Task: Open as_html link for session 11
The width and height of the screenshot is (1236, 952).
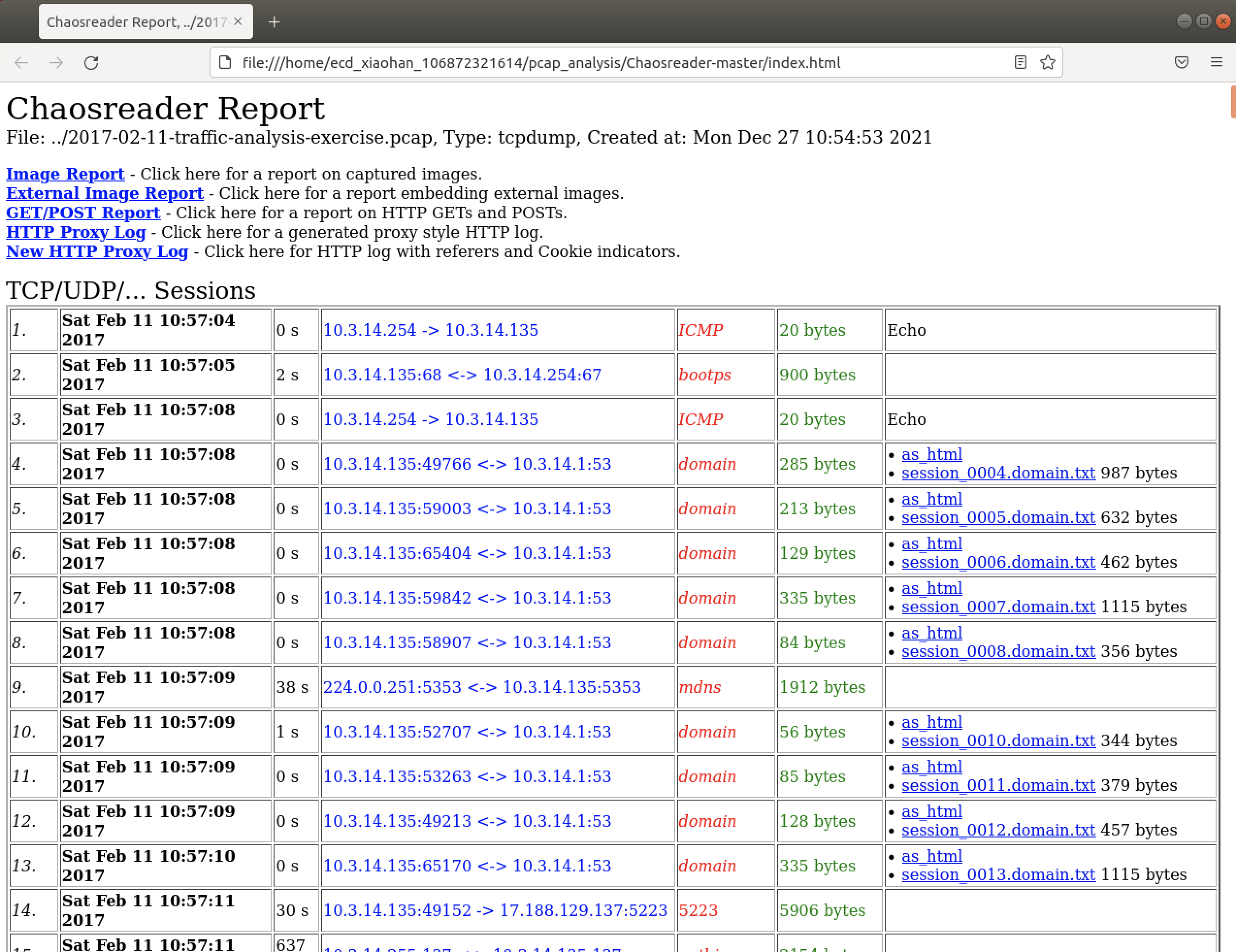Action: (931, 768)
